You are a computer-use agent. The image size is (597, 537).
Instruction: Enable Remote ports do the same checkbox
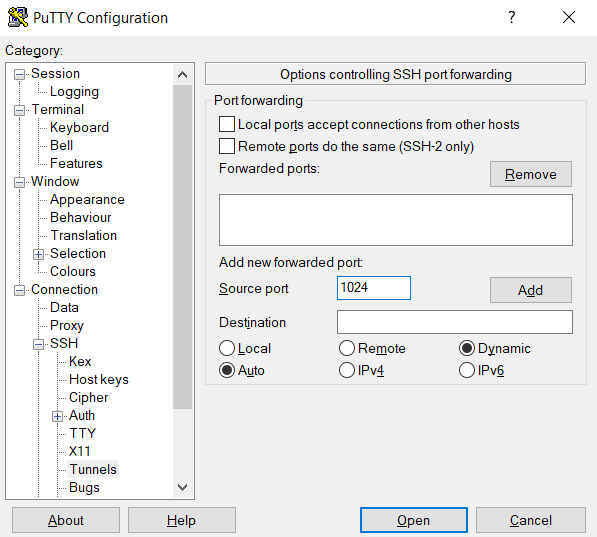[227, 146]
